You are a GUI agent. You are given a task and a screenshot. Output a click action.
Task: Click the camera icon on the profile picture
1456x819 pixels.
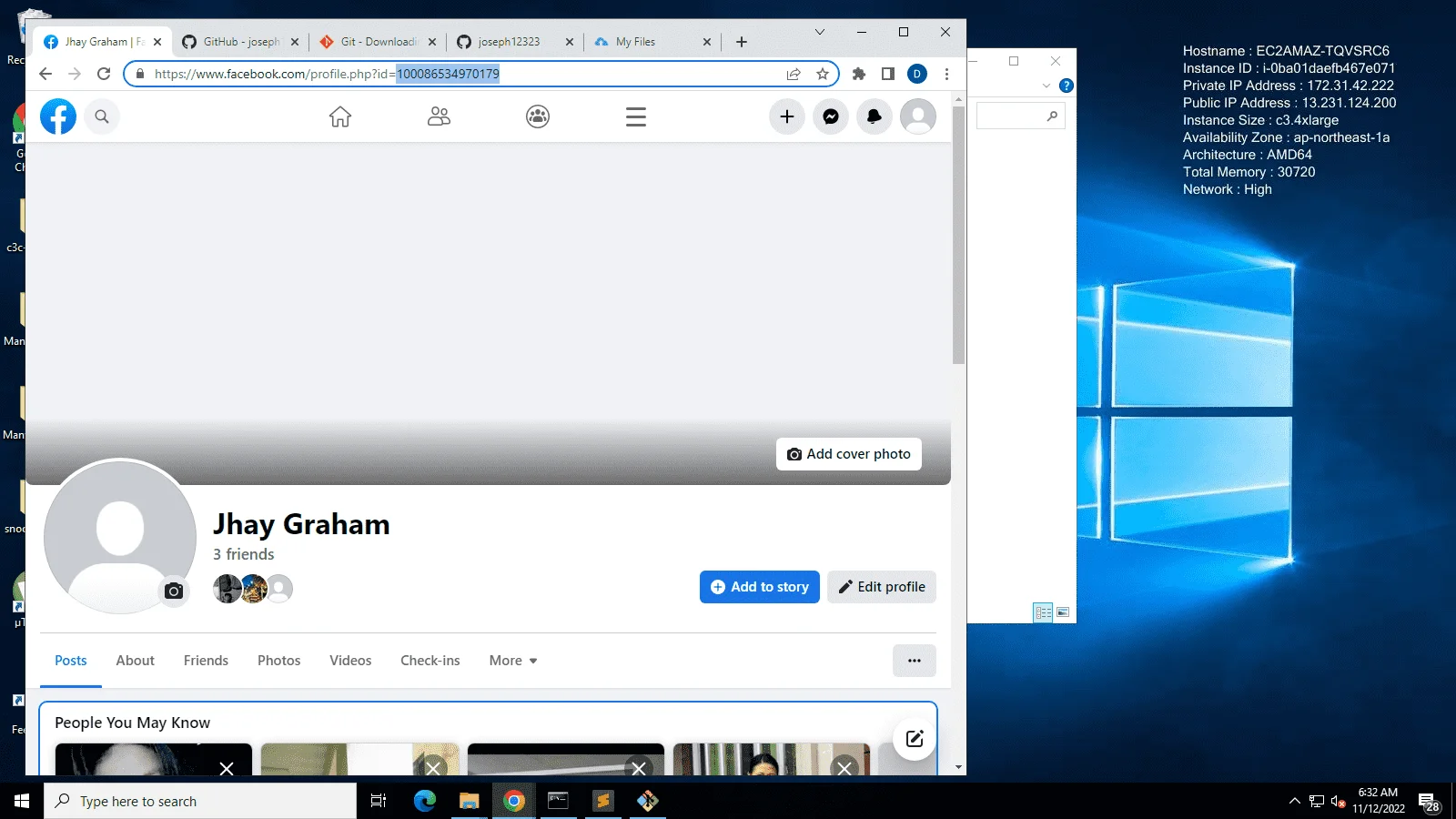click(x=174, y=591)
